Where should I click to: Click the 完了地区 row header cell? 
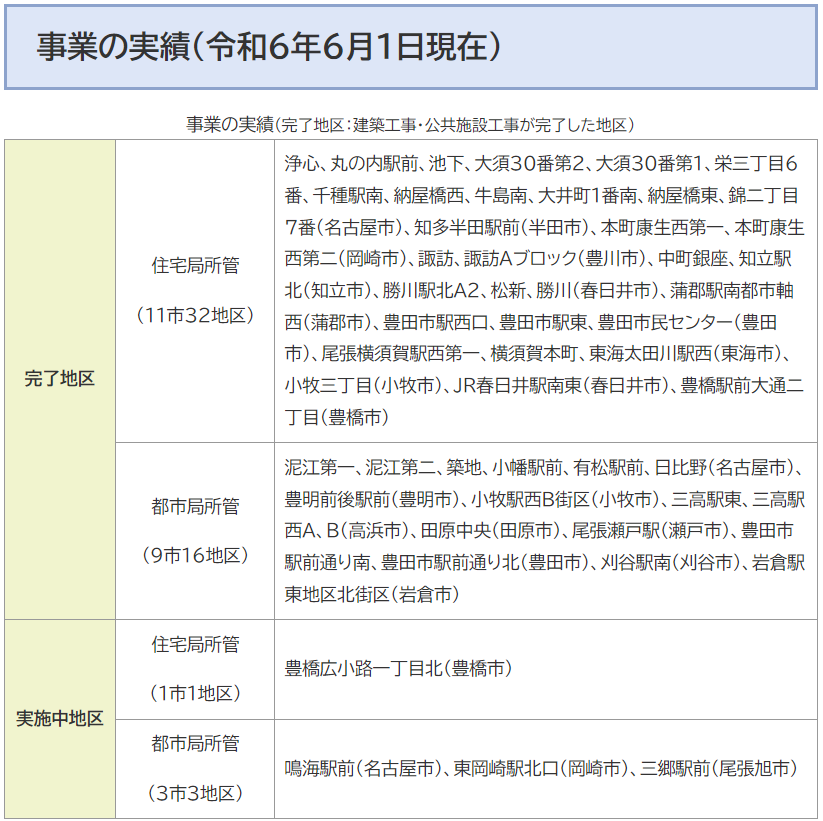(60, 380)
